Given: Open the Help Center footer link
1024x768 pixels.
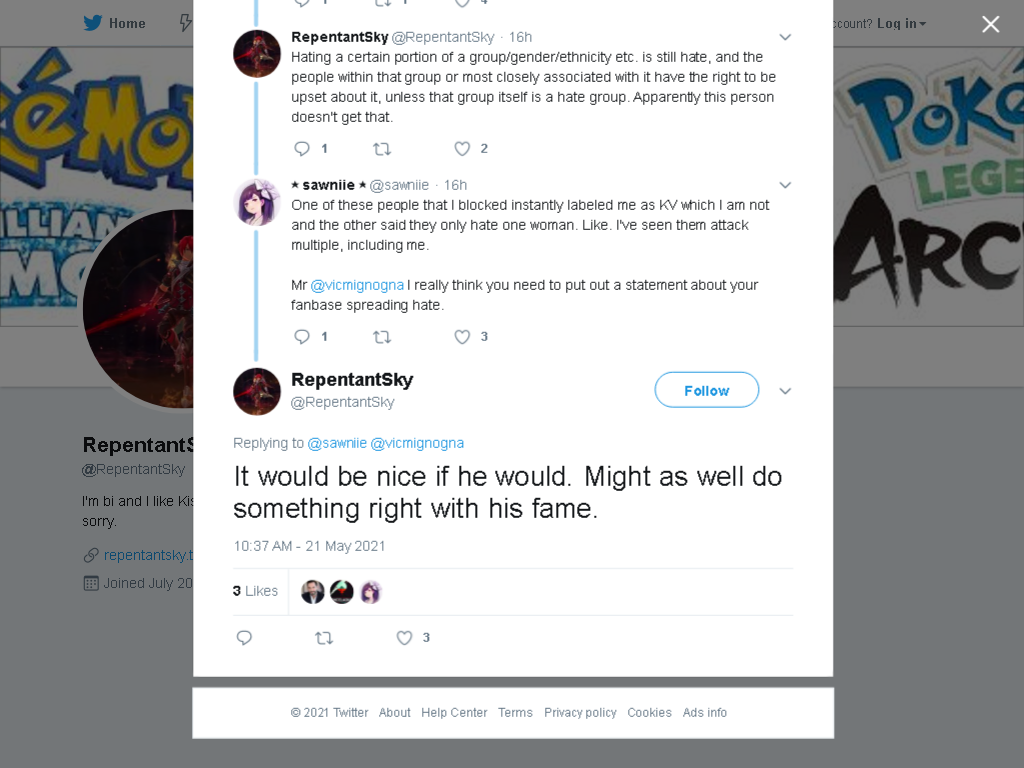Looking at the screenshot, I should (454, 712).
